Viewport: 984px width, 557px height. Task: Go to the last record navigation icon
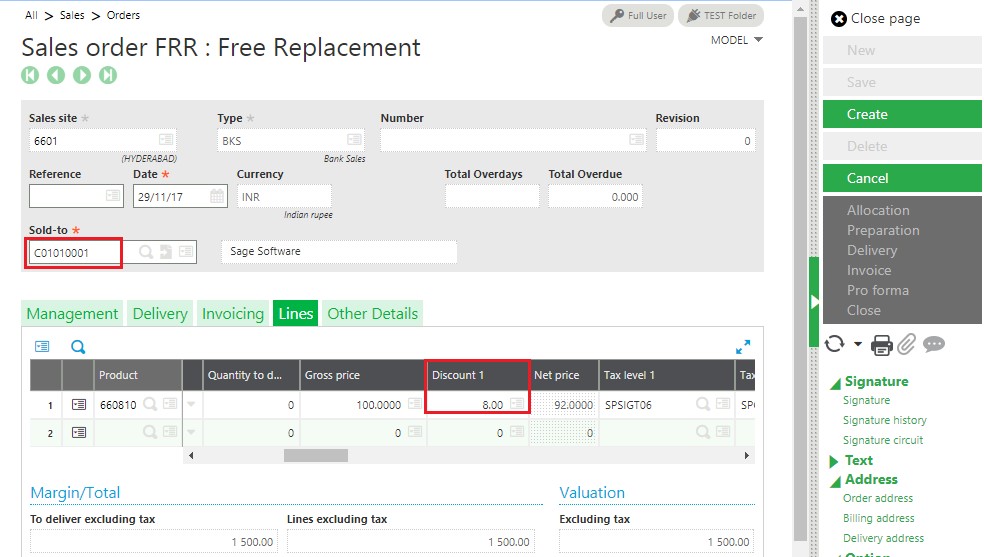(x=108, y=75)
